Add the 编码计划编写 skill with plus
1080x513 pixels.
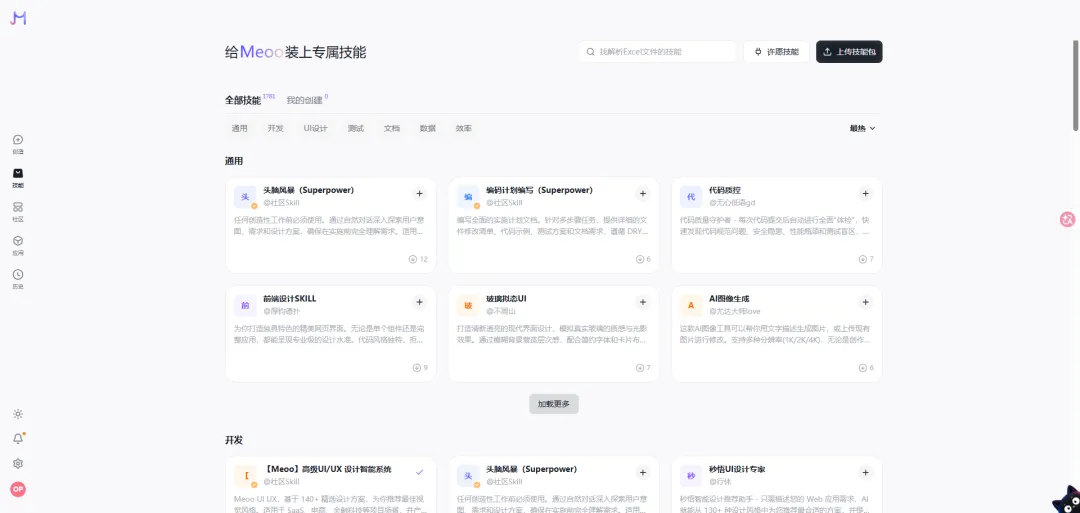click(643, 193)
